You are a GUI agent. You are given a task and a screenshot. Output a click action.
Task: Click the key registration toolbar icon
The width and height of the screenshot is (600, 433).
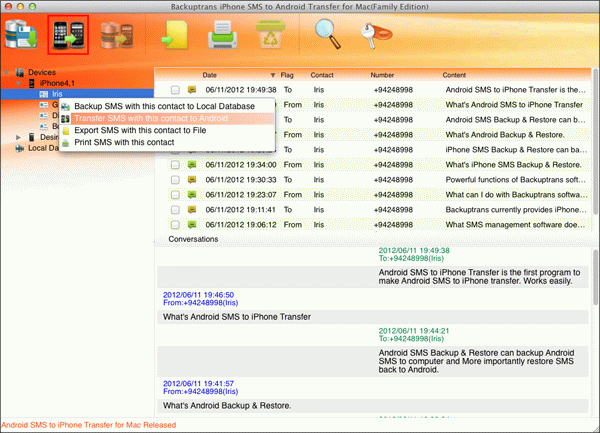[x=376, y=35]
